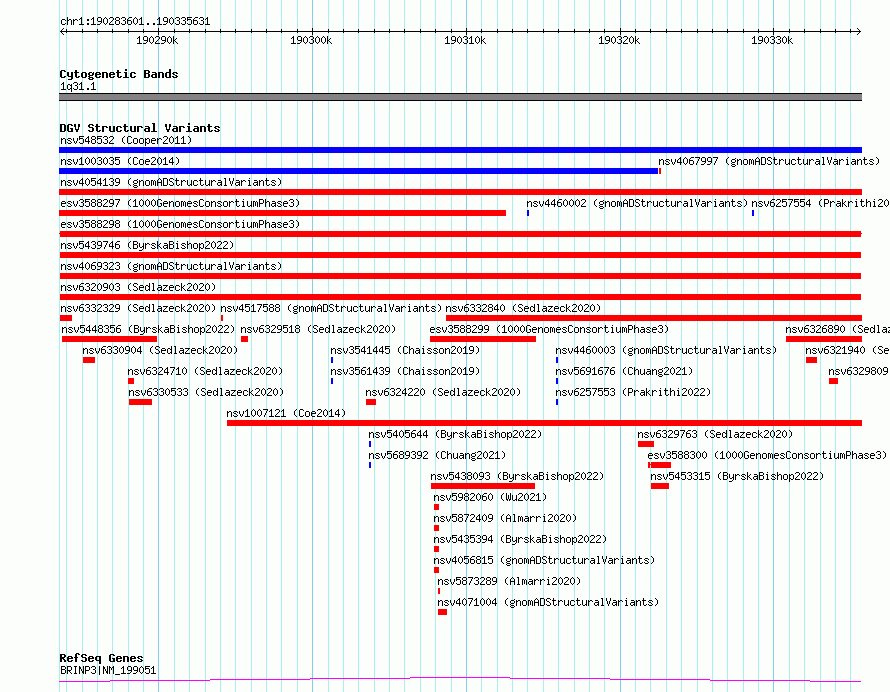Click nsv5689392 (Chuang2021) label

tap(437, 455)
